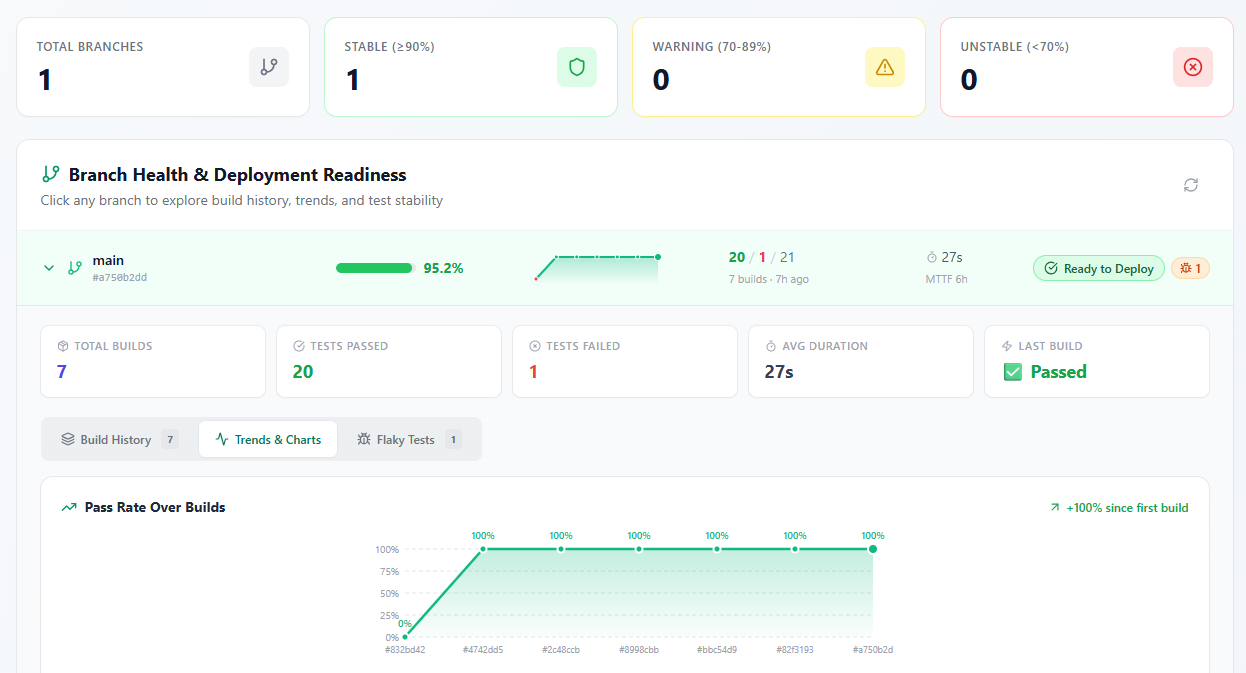
Task: Click the bug badge showing 1 flaky test
Action: (1190, 267)
